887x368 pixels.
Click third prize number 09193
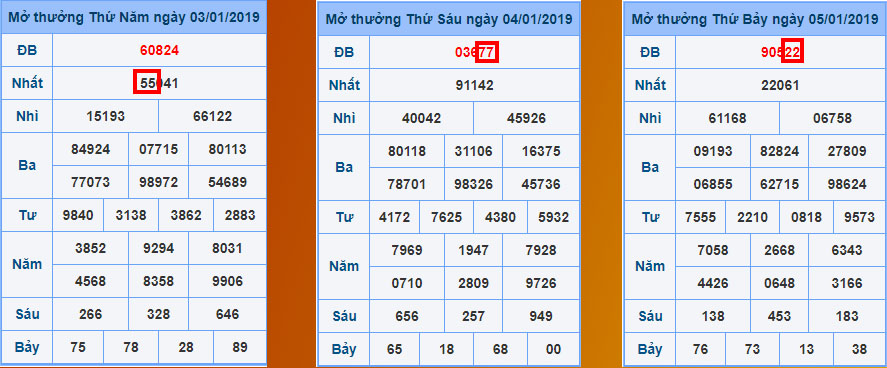[713, 151]
